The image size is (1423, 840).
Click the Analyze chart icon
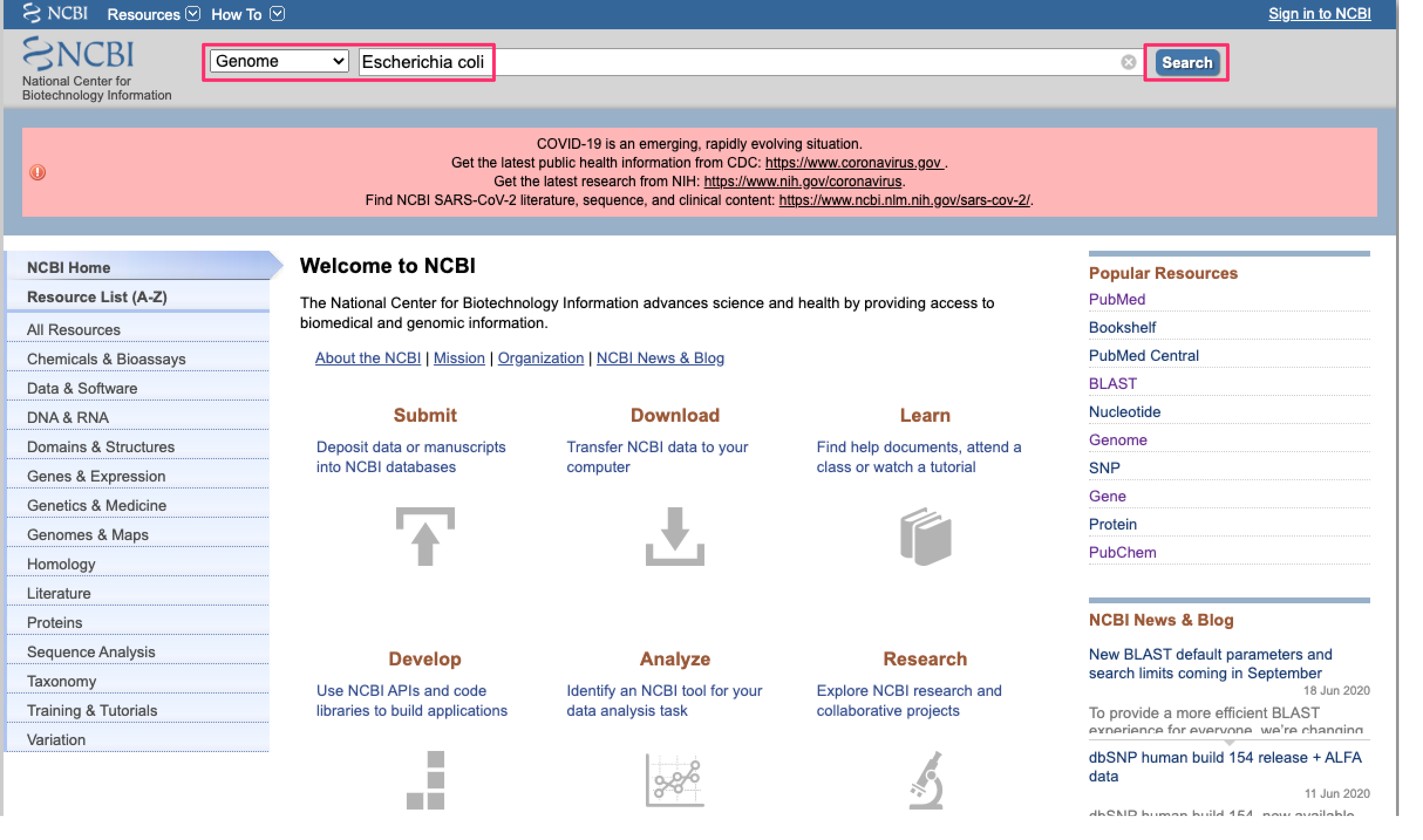[675, 780]
